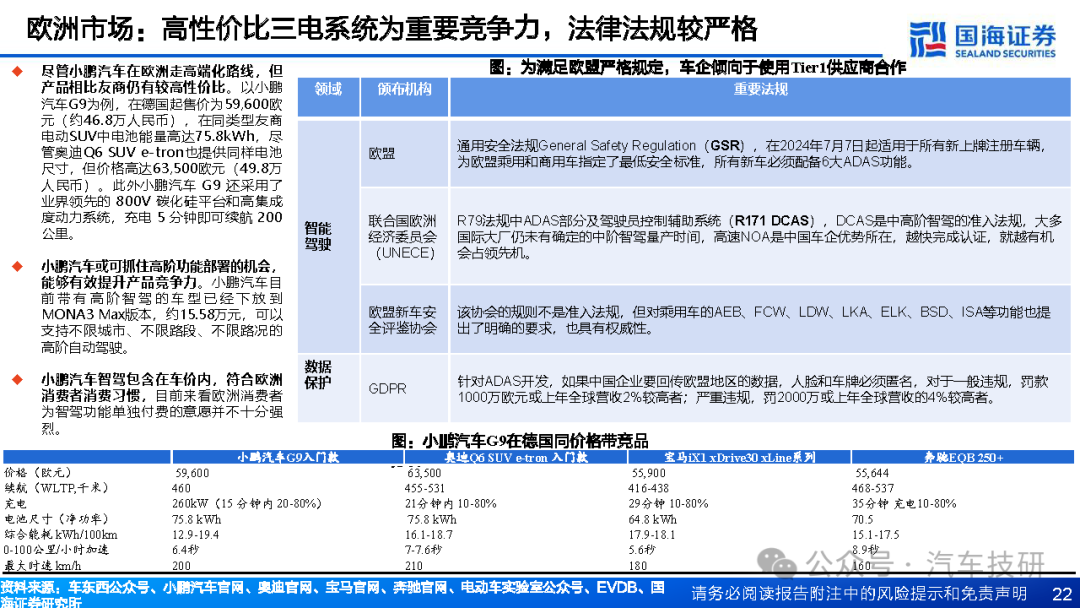Click the 续航（WLTP,千米）row label
This screenshot has width=1080, height=608.
[56, 488]
